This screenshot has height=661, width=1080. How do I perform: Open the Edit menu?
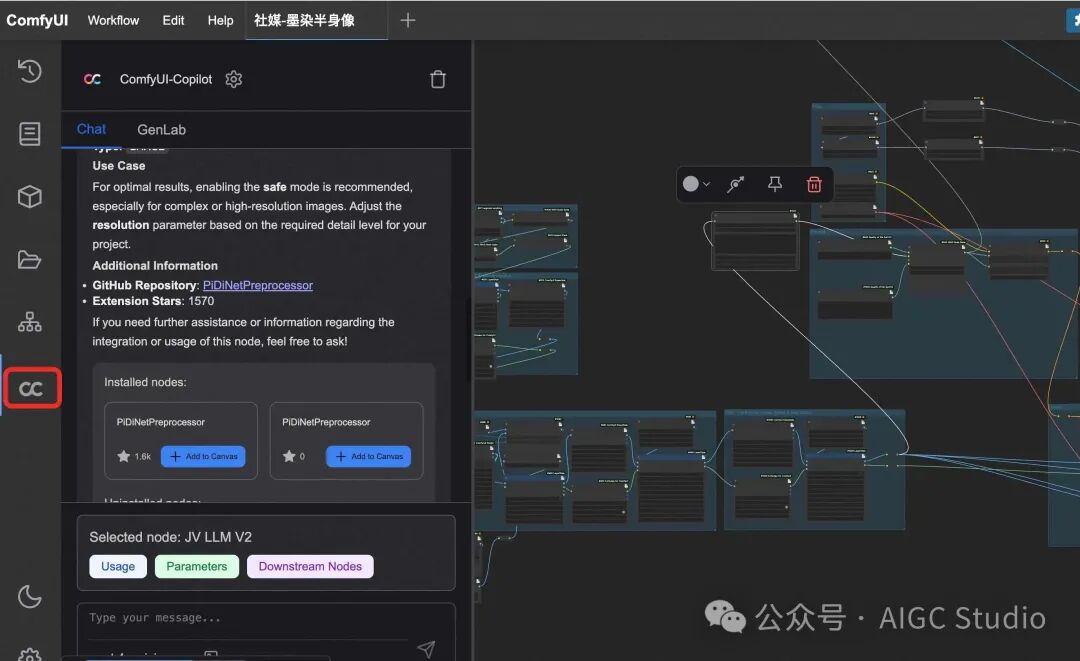click(173, 20)
